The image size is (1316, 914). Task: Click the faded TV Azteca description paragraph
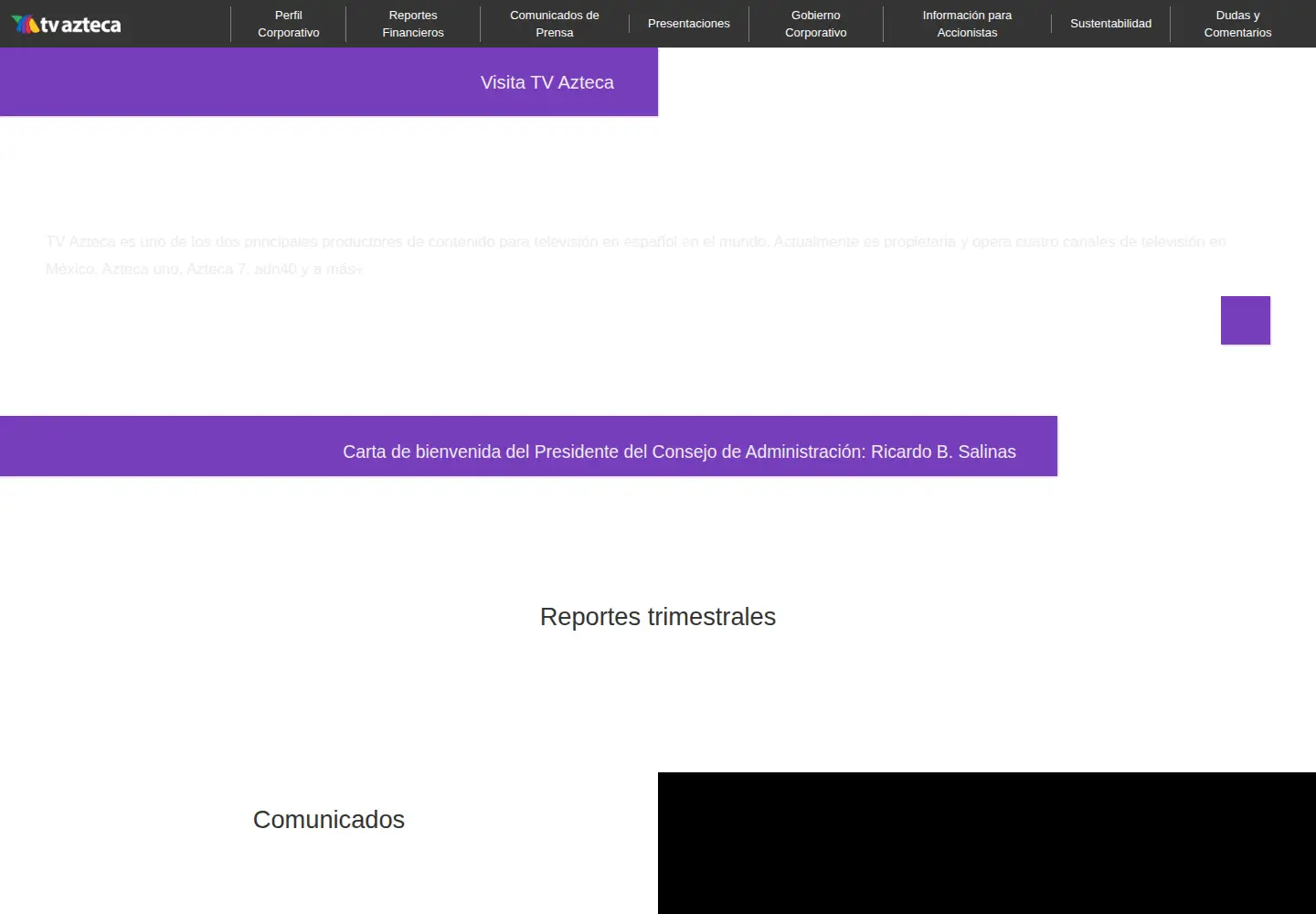636,255
